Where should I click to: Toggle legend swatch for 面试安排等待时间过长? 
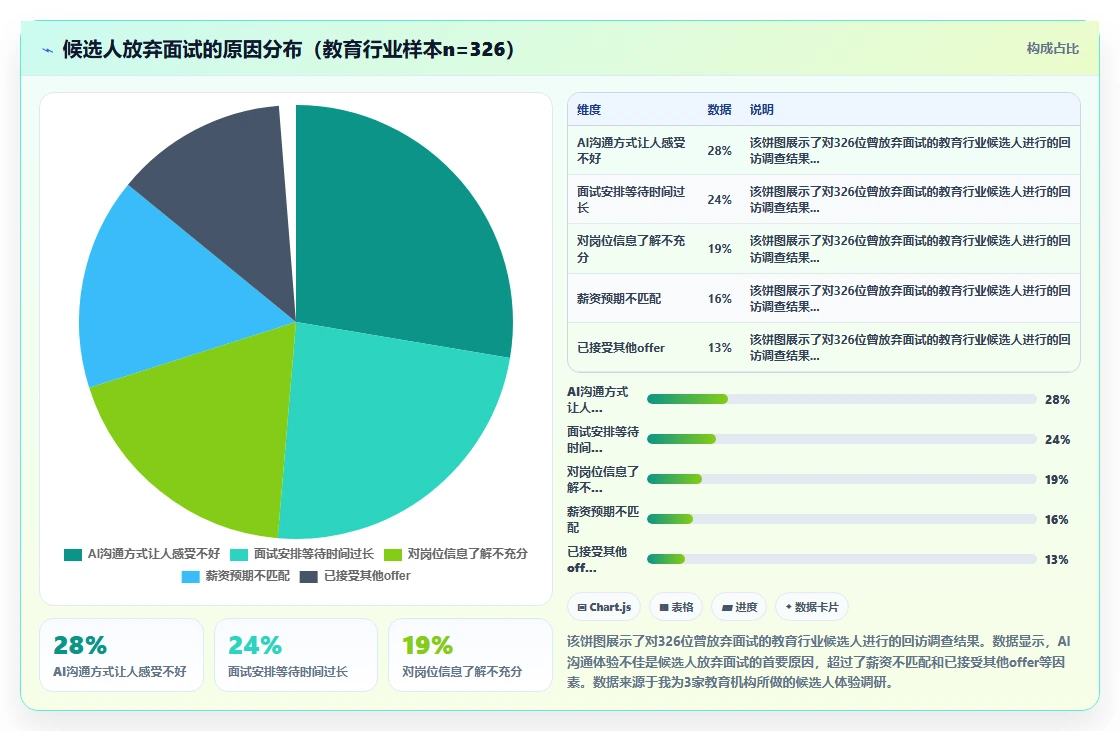239,555
